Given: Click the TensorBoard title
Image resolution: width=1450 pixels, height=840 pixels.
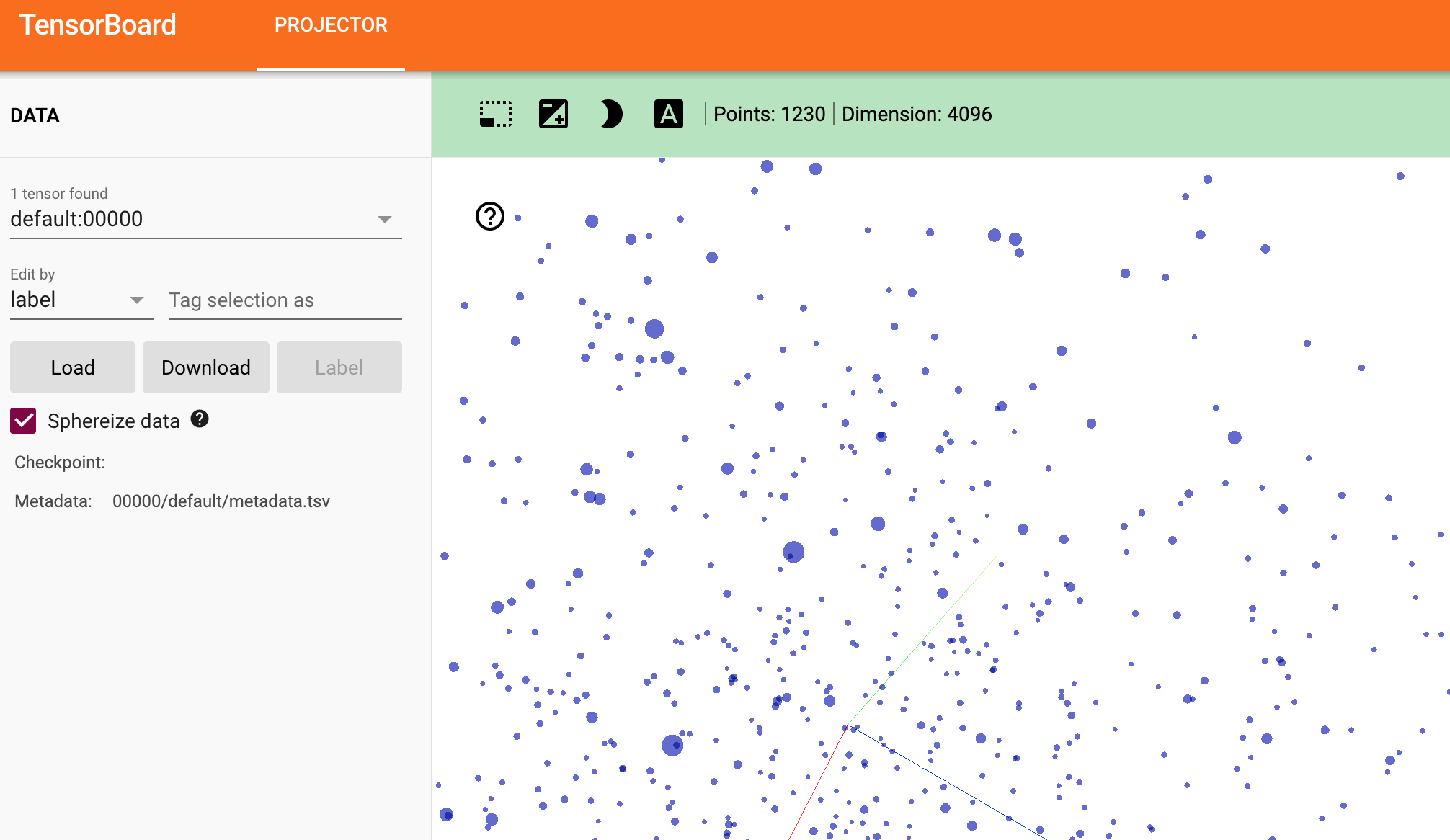Looking at the screenshot, I should tap(98, 25).
